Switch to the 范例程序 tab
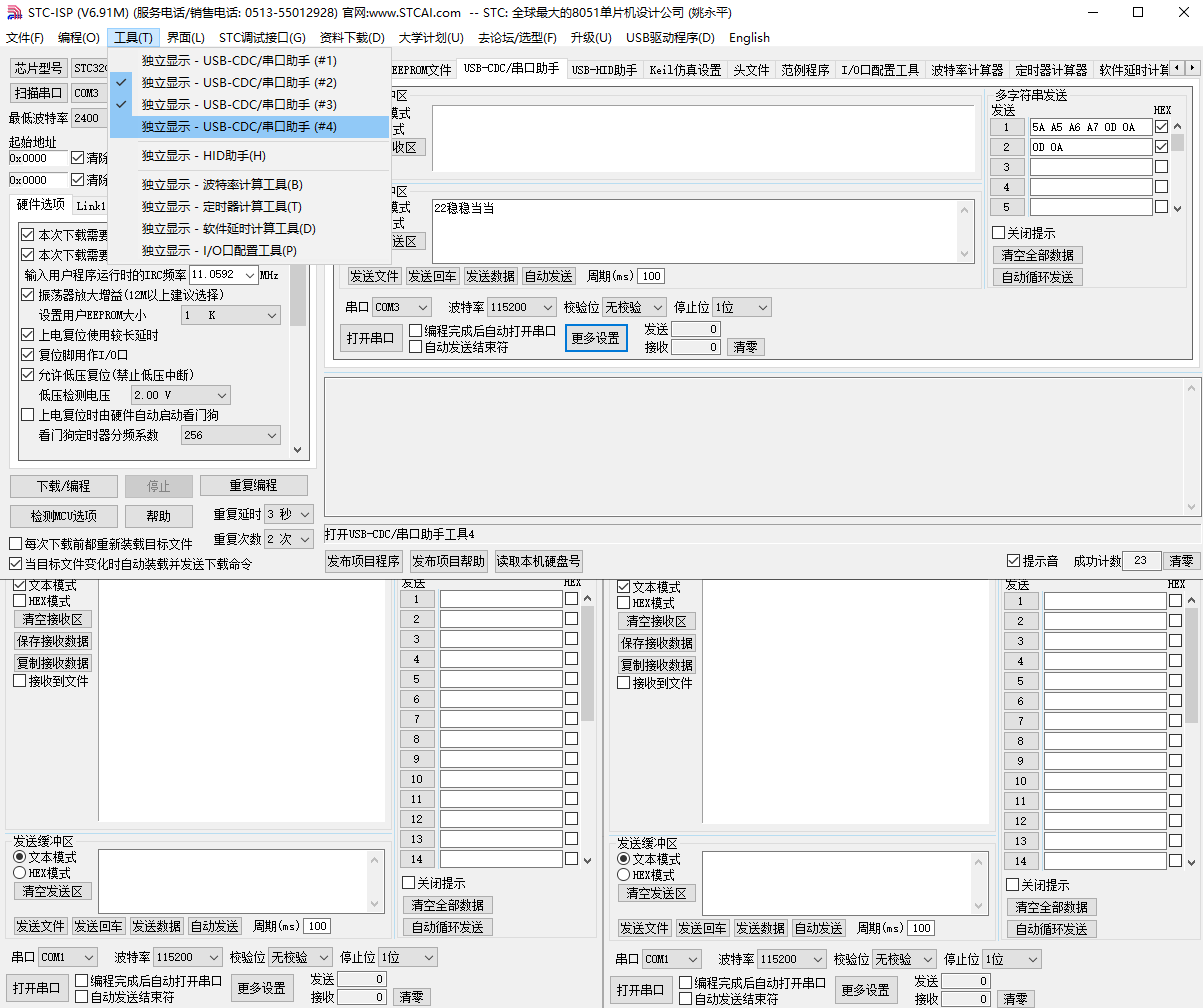Viewport: 1203px width, 1008px height. [805, 70]
